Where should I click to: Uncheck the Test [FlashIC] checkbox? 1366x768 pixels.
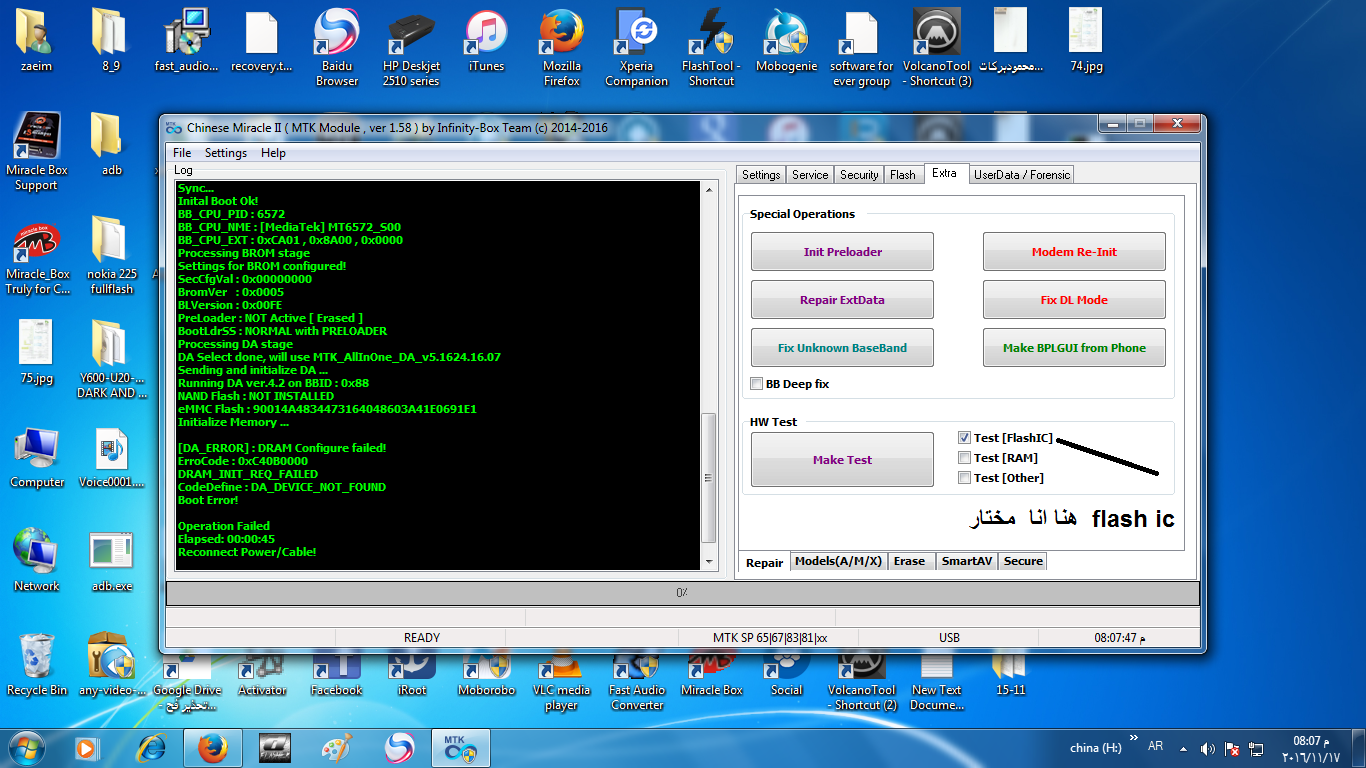(964, 438)
